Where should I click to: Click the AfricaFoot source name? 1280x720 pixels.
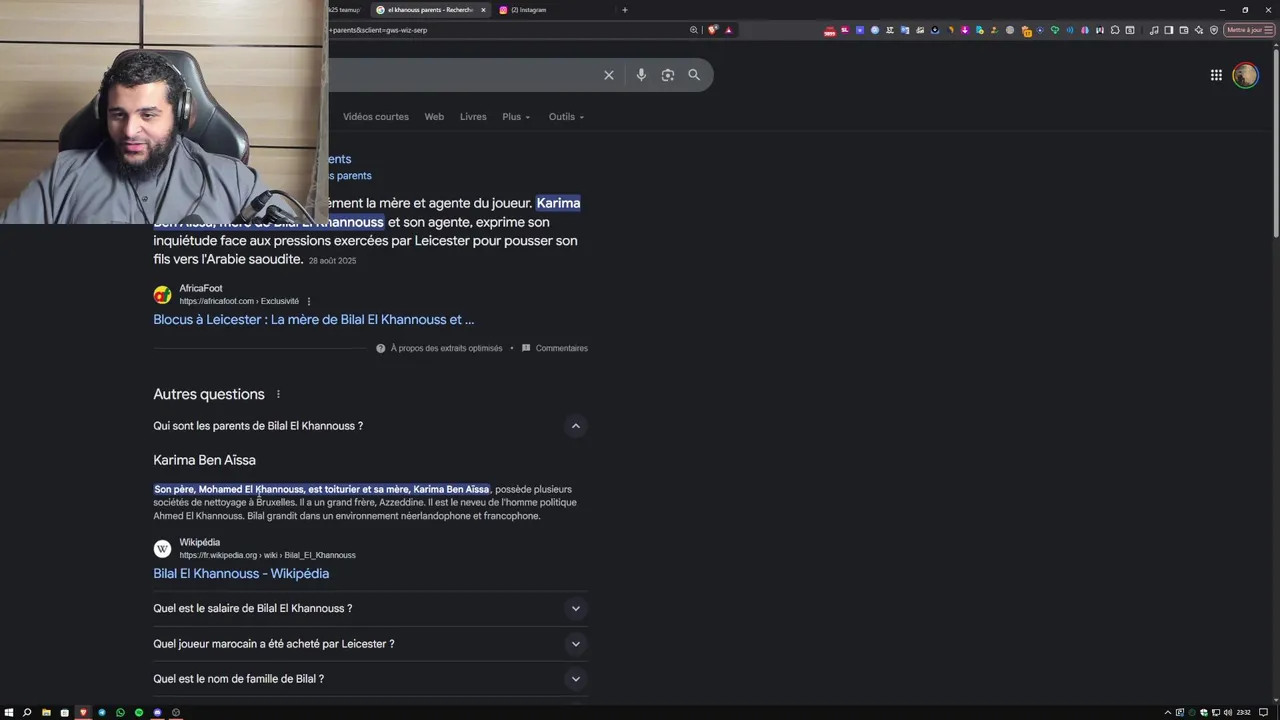(x=201, y=288)
